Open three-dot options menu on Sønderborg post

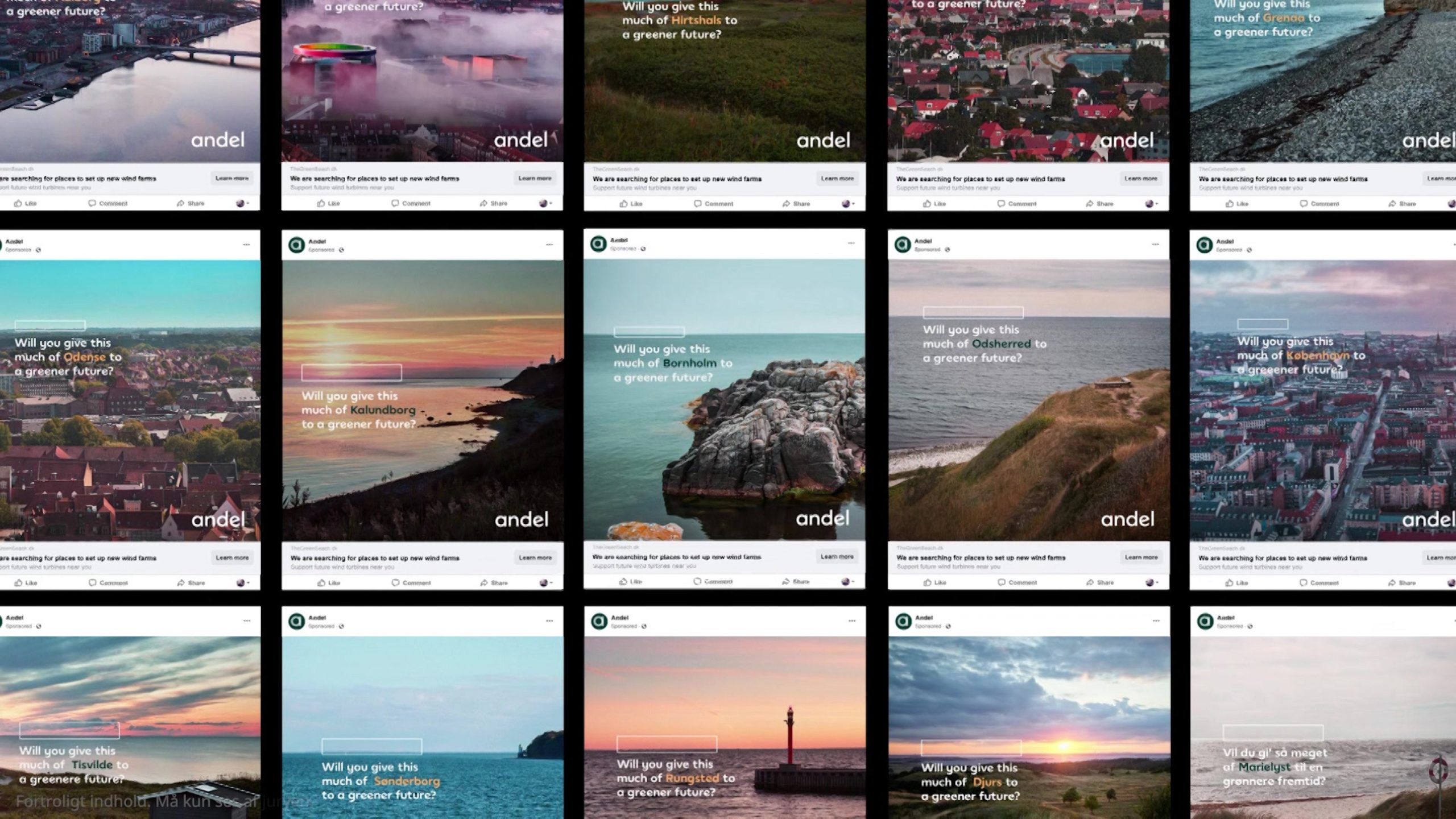549,621
